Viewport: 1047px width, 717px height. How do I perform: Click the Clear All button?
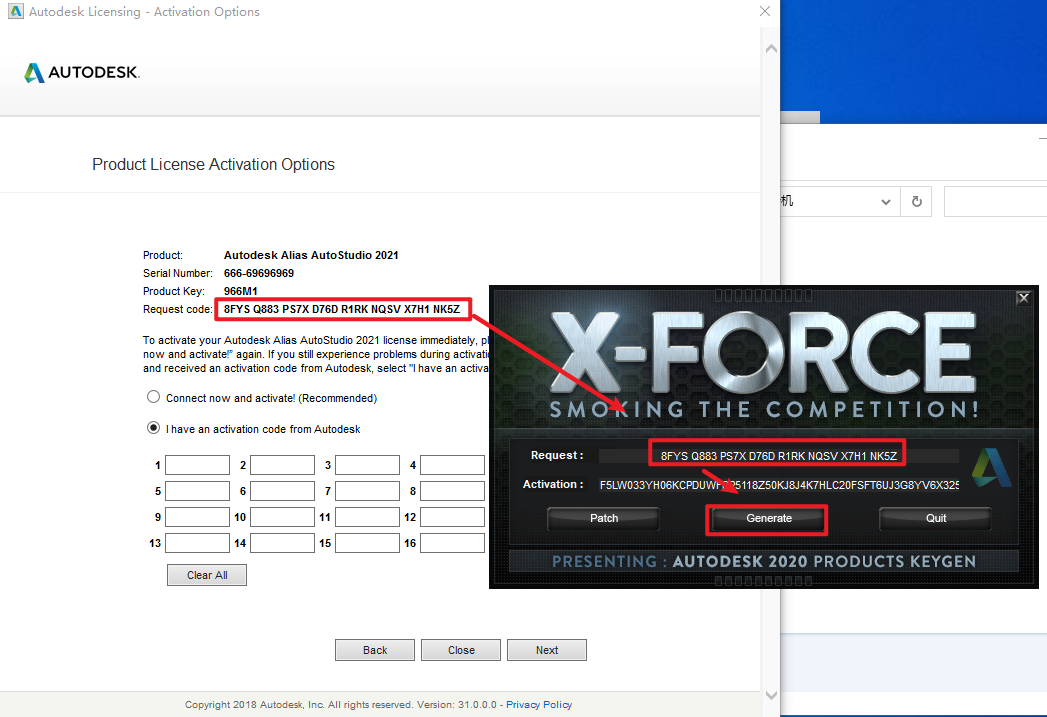coord(207,575)
